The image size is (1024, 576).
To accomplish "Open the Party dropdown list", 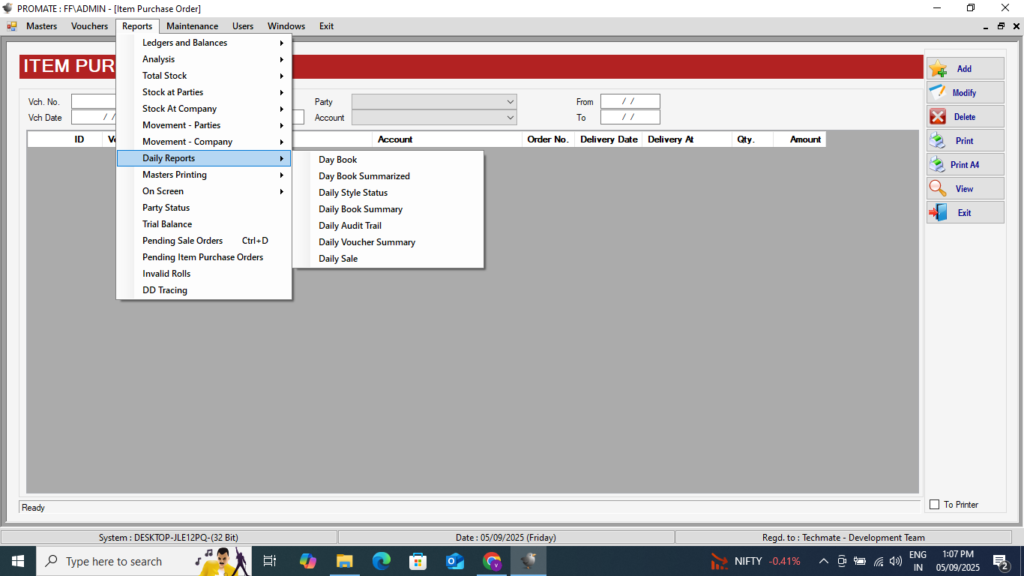I will (510, 102).
